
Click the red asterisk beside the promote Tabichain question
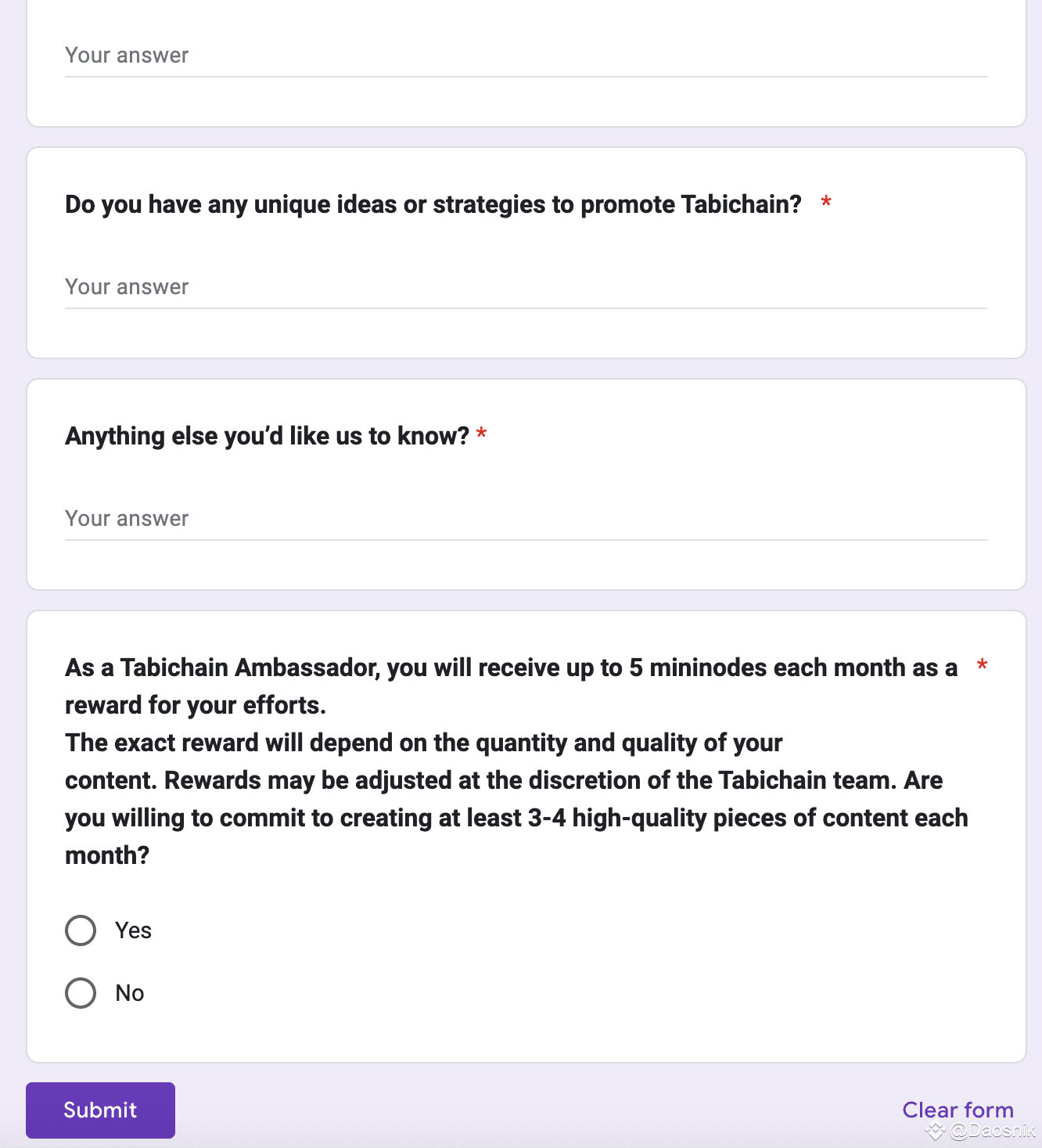point(825,203)
